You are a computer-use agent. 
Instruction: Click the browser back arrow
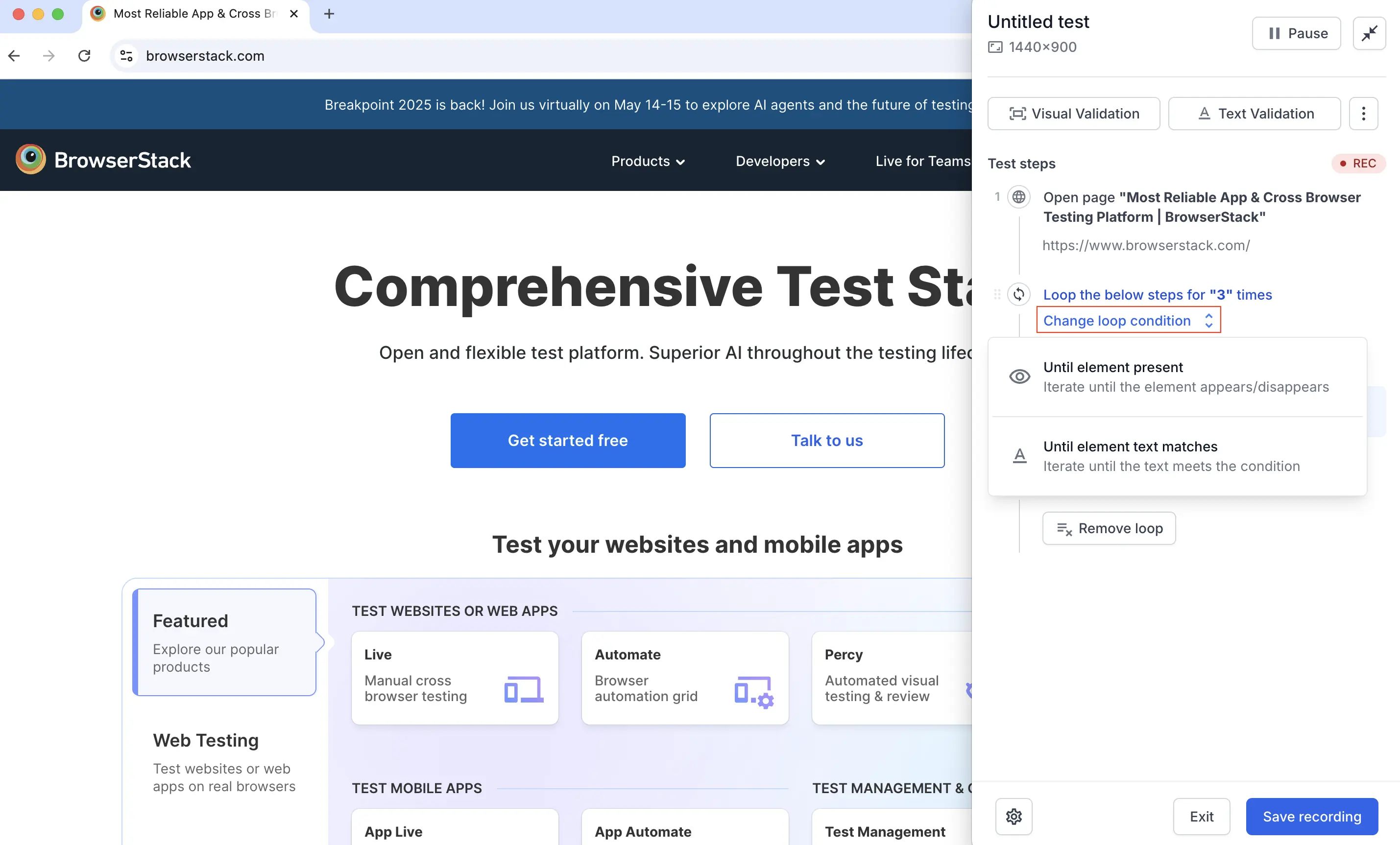point(14,56)
